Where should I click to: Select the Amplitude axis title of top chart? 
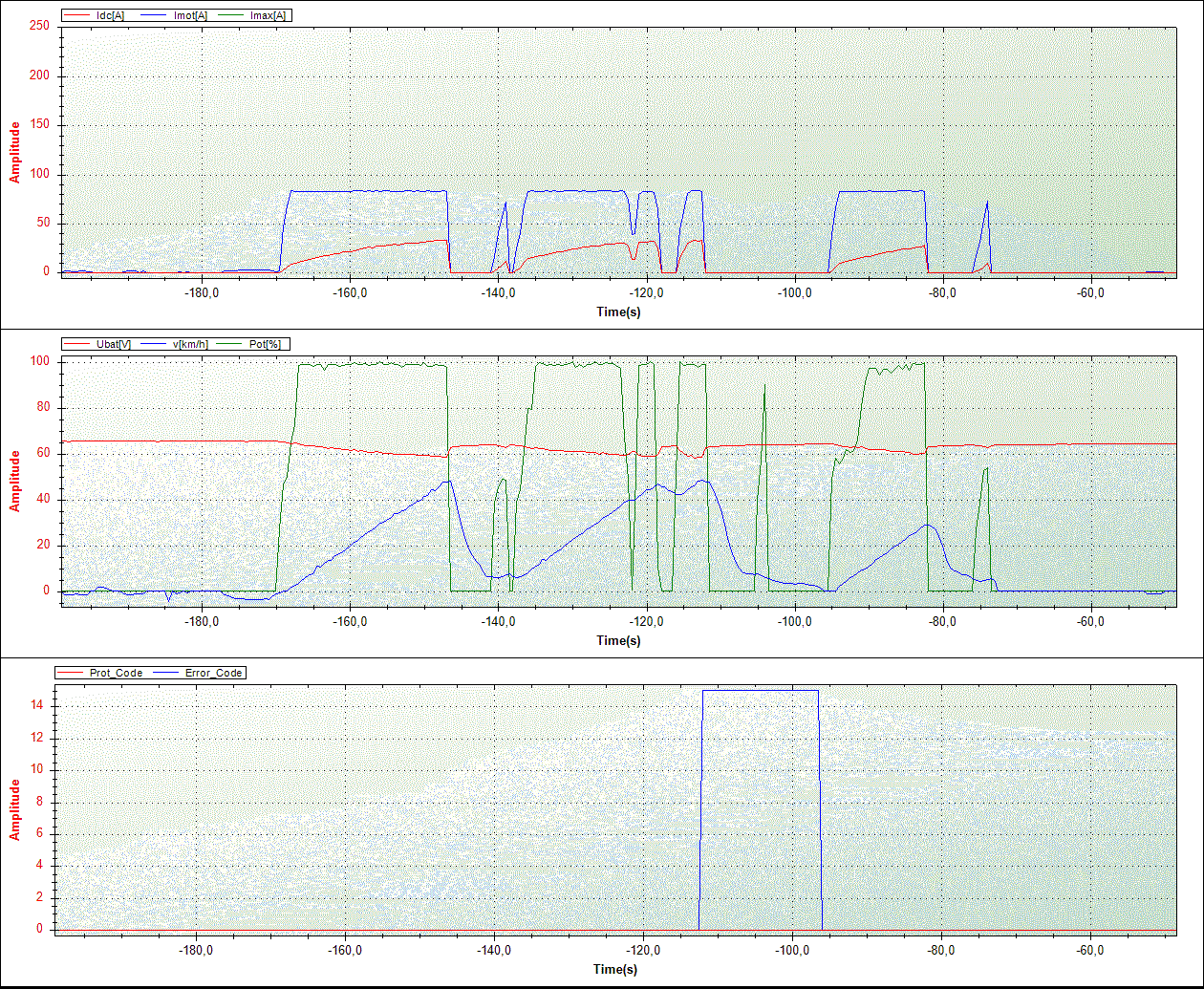point(15,151)
